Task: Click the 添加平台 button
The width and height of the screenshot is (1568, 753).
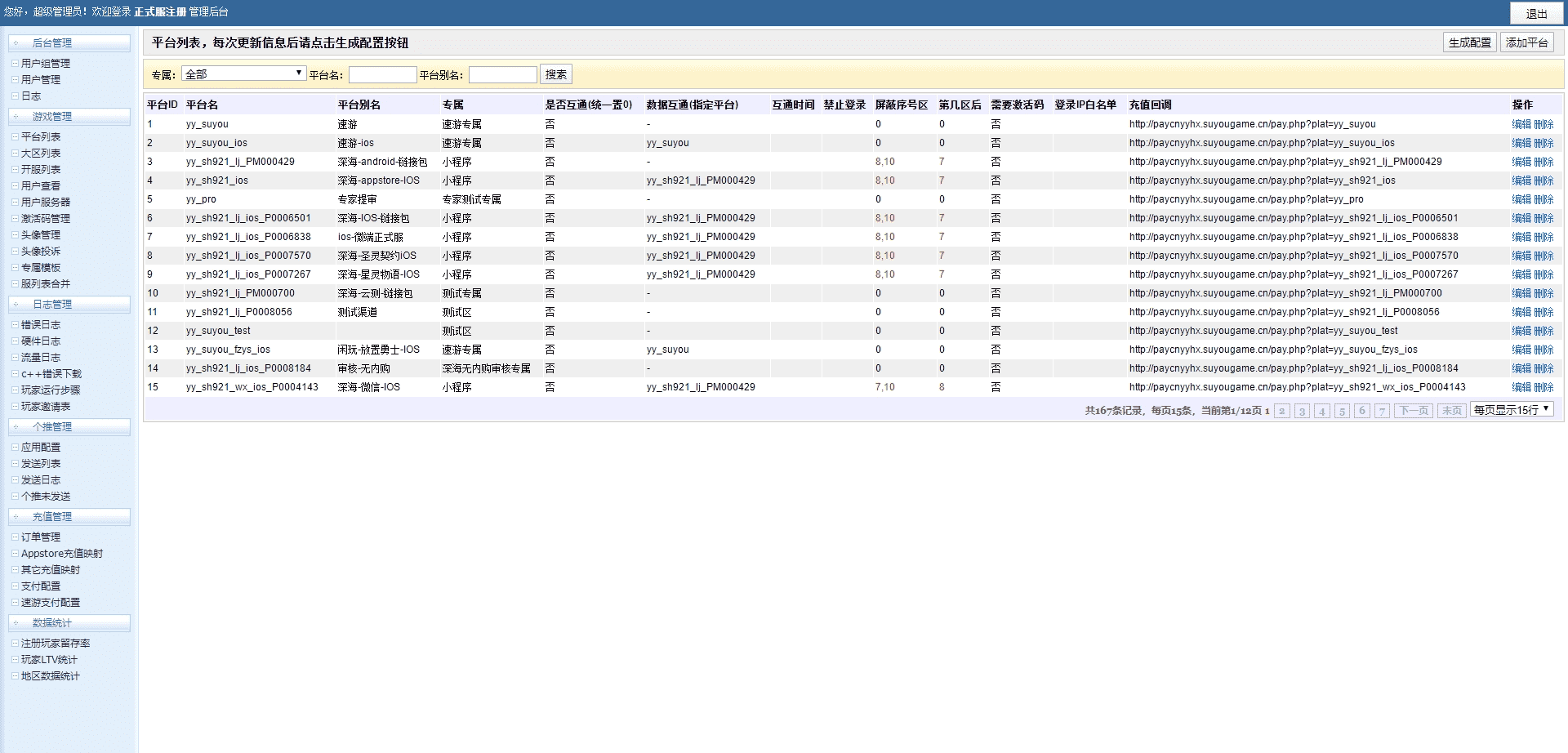Action: 1526,42
